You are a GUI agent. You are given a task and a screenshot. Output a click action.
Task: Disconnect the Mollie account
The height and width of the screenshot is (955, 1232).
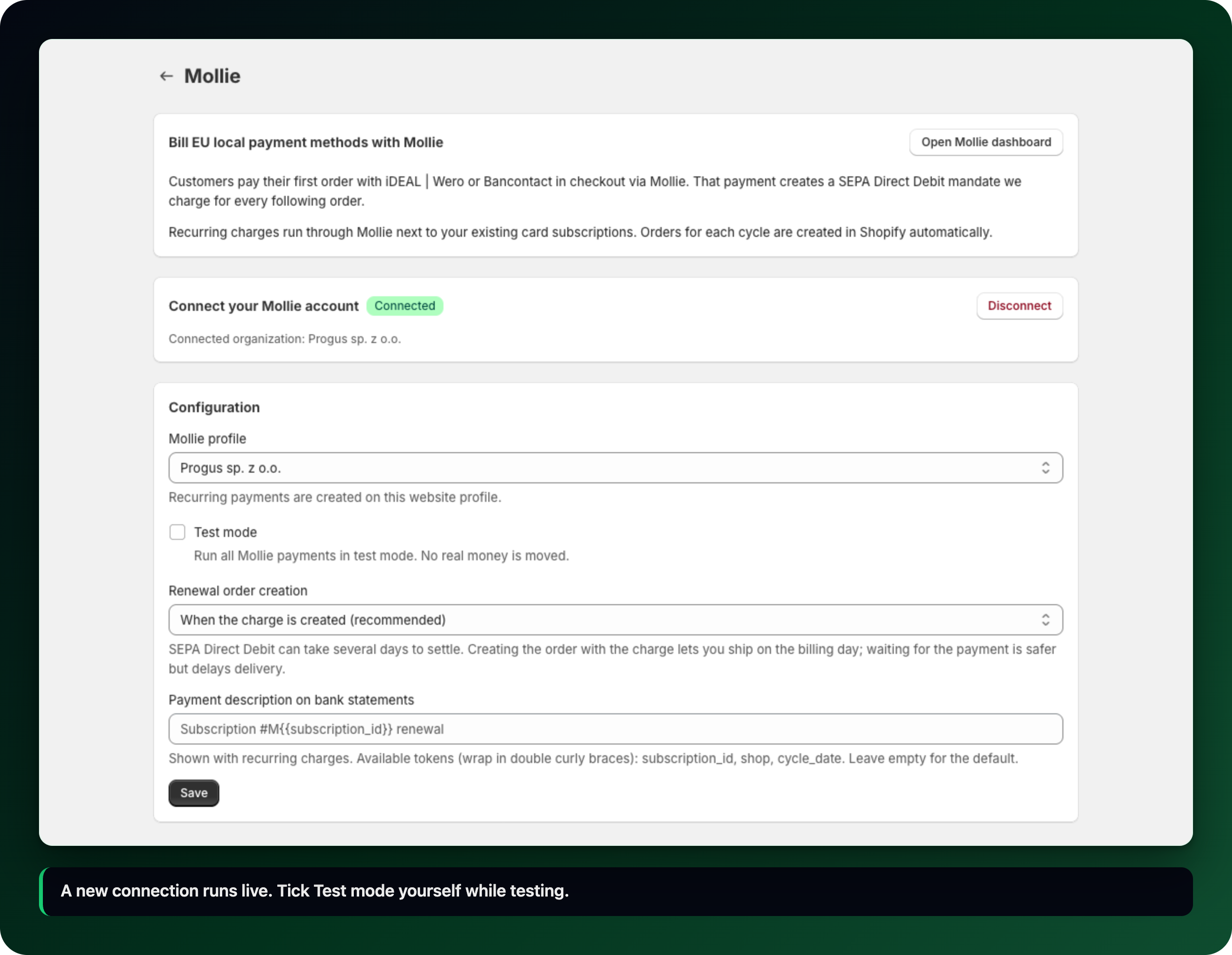pyautogui.click(x=1020, y=306)
